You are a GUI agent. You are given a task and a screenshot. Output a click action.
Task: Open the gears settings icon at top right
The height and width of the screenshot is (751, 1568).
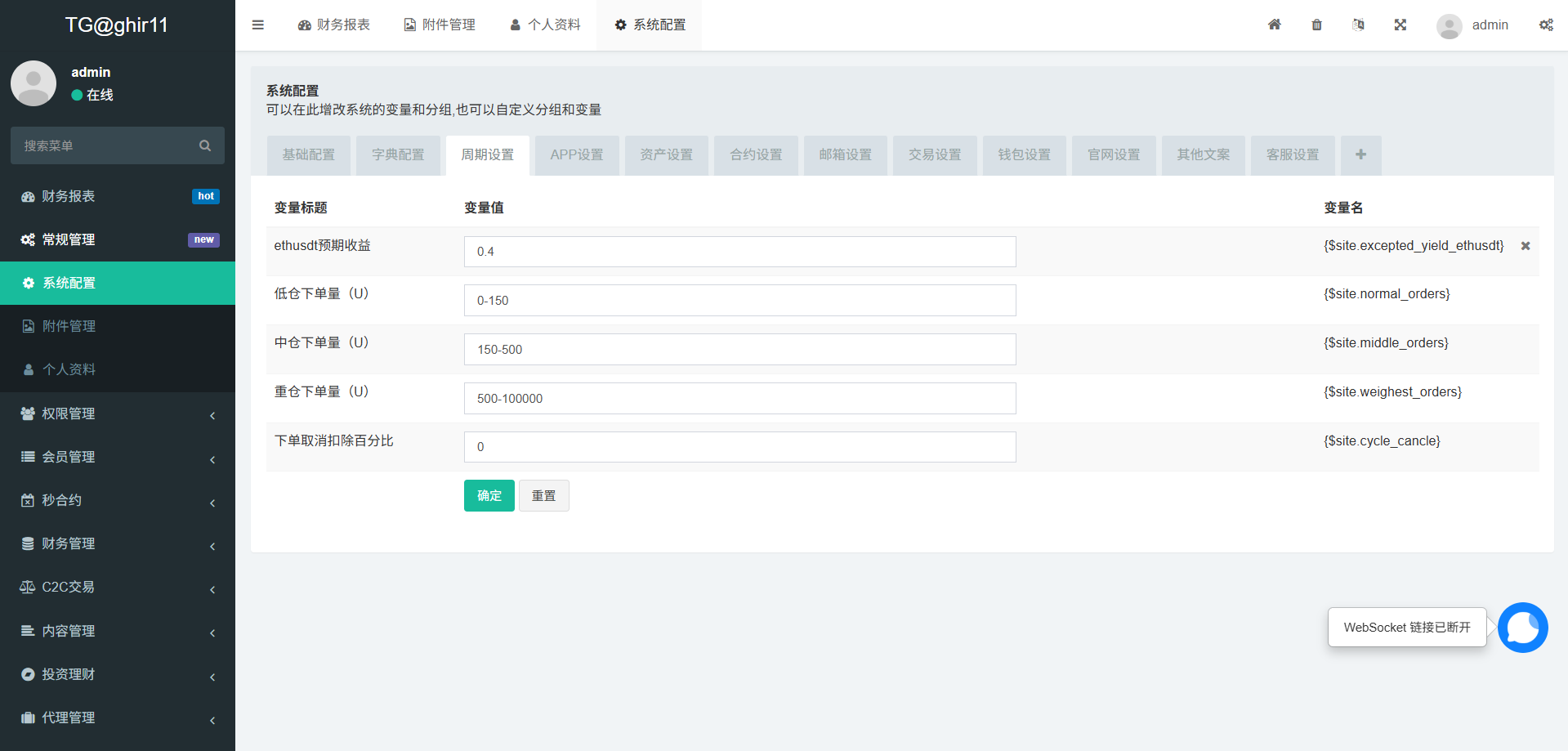click(x=1546, y=25)
